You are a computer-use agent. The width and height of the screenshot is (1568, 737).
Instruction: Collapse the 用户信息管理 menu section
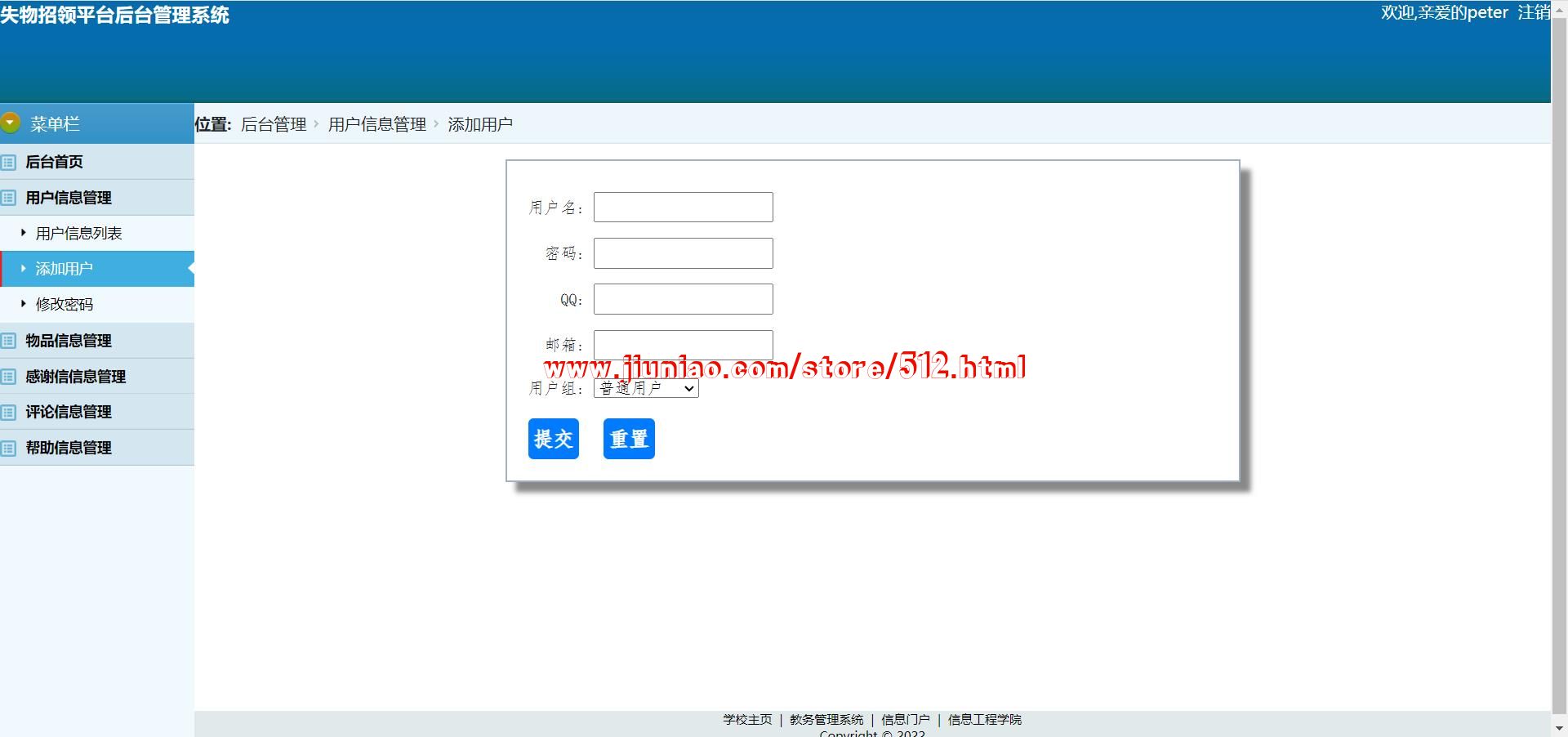click(x=97, y=198)
